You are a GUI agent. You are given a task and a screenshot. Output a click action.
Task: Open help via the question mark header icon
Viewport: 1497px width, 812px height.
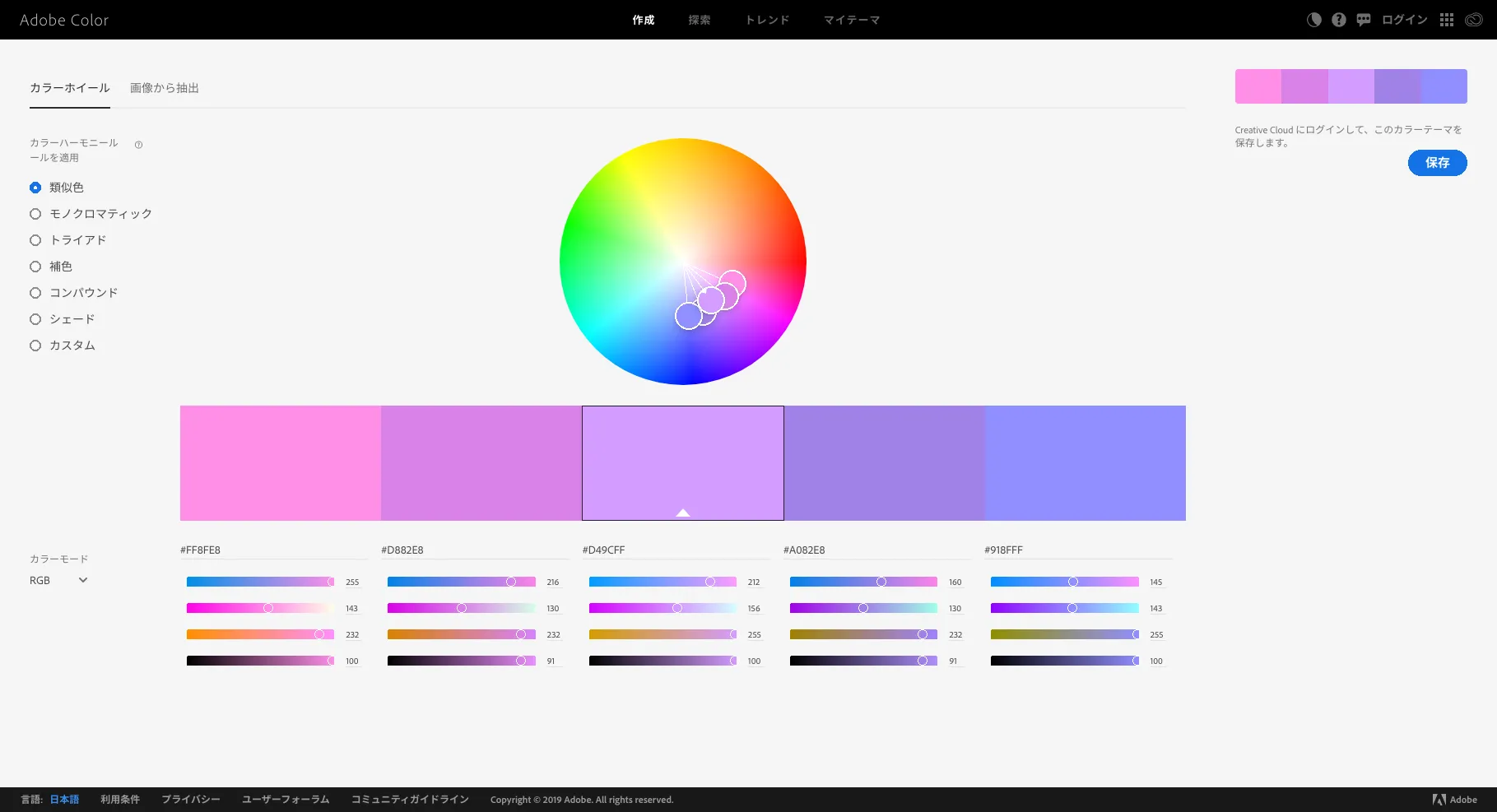[x=1339, y=20]
